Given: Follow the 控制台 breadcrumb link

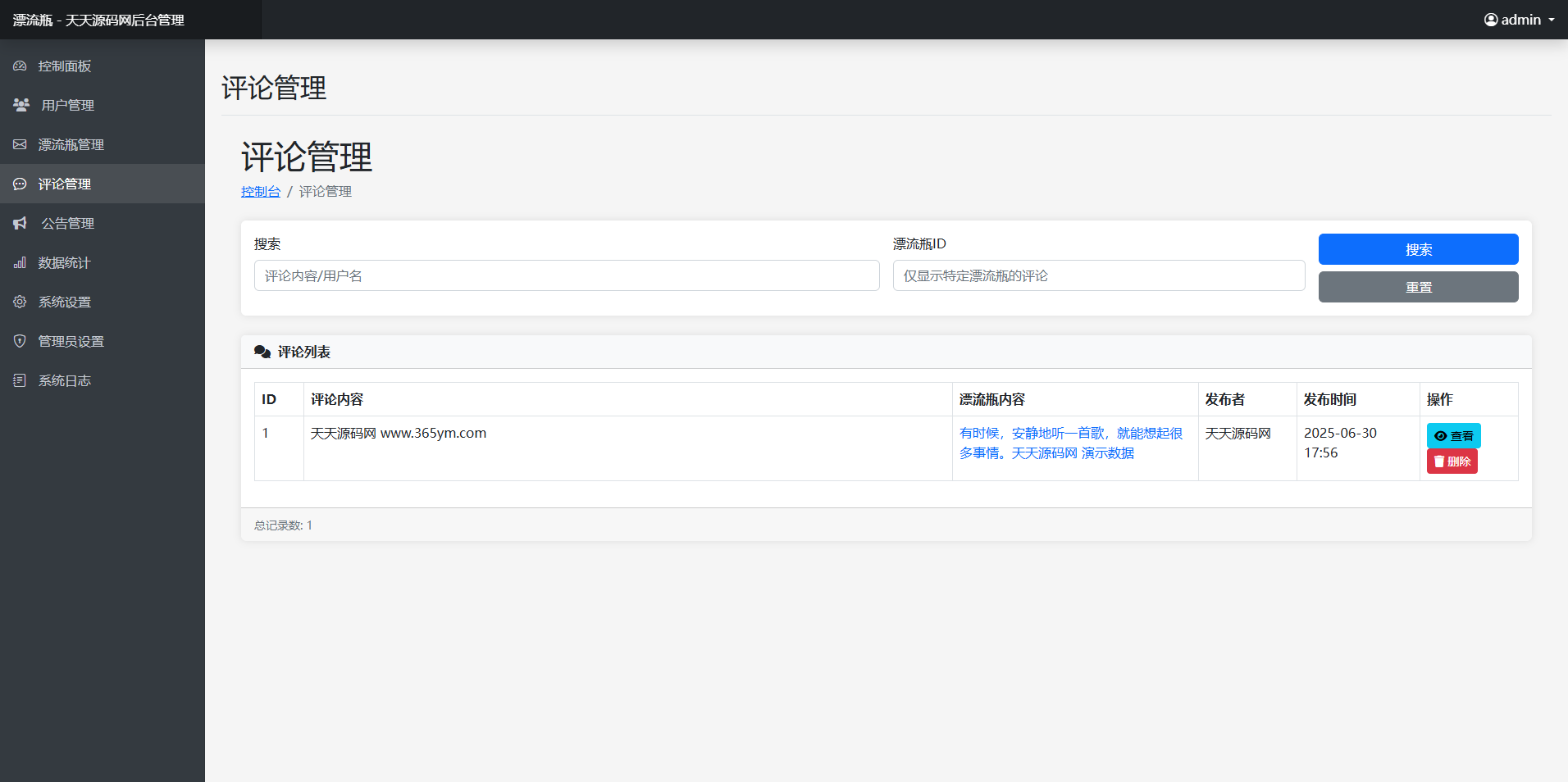Looking at the screenshot, I should (260, 191).
